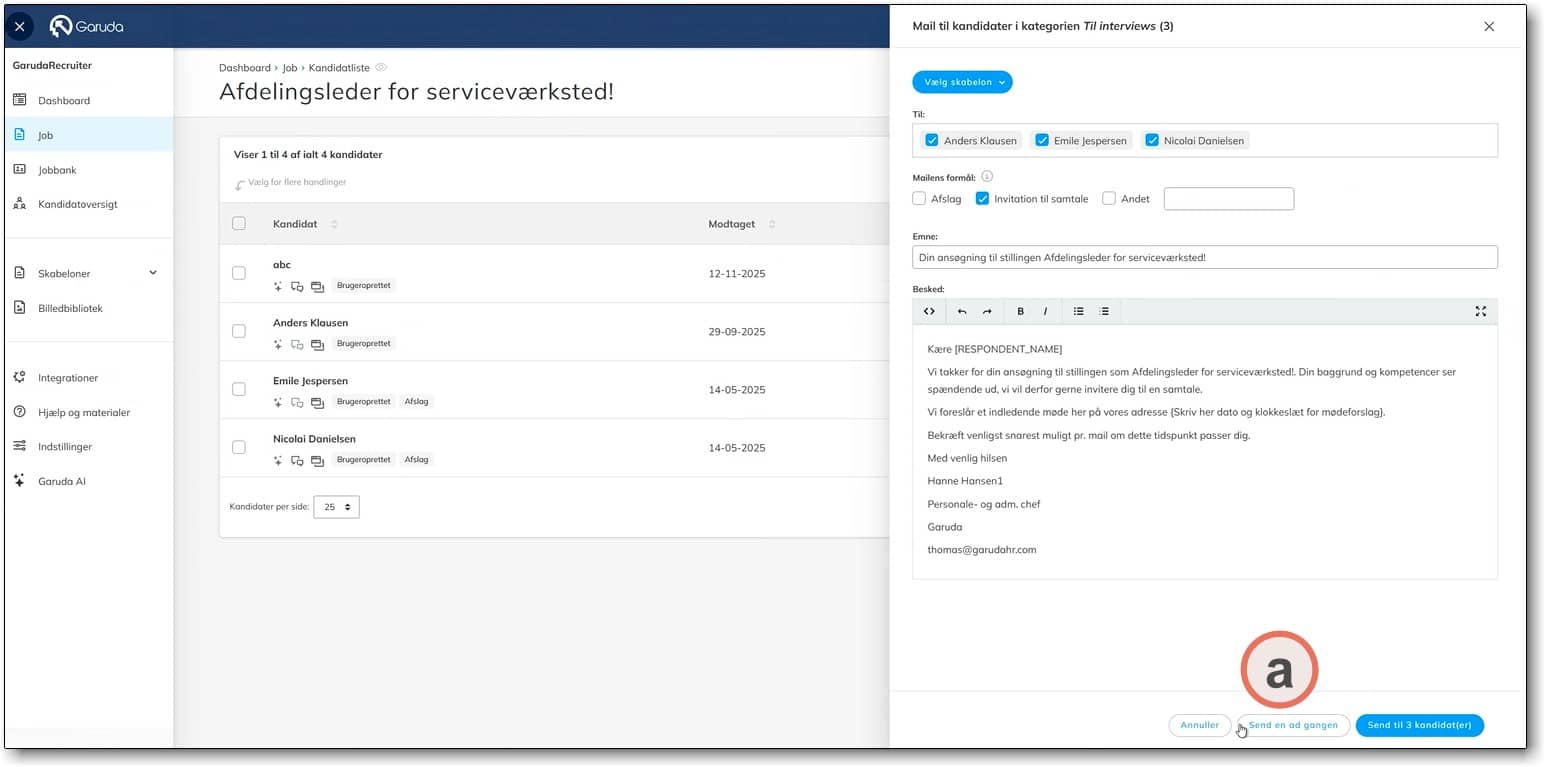
Task: Close the mail panel with the X
Action: point(1489,27)
